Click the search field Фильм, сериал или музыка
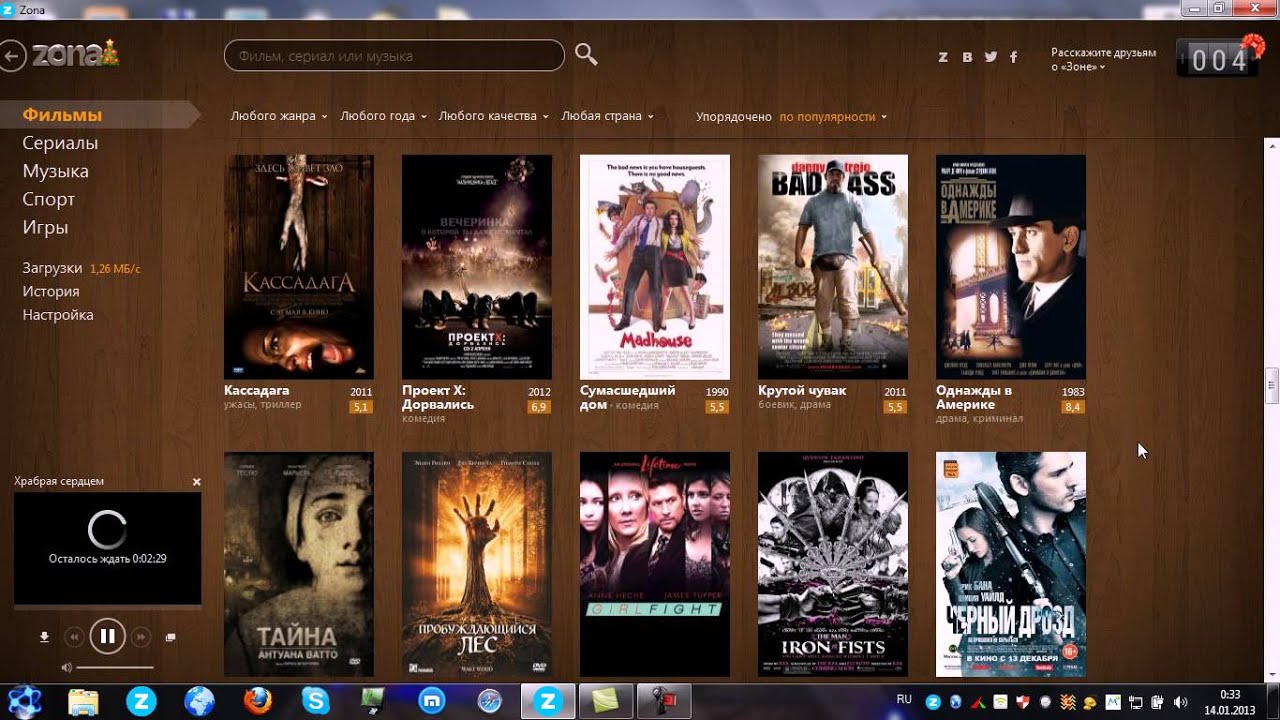1280x720 pixels. pyautogui.click(x=394, y=56)
